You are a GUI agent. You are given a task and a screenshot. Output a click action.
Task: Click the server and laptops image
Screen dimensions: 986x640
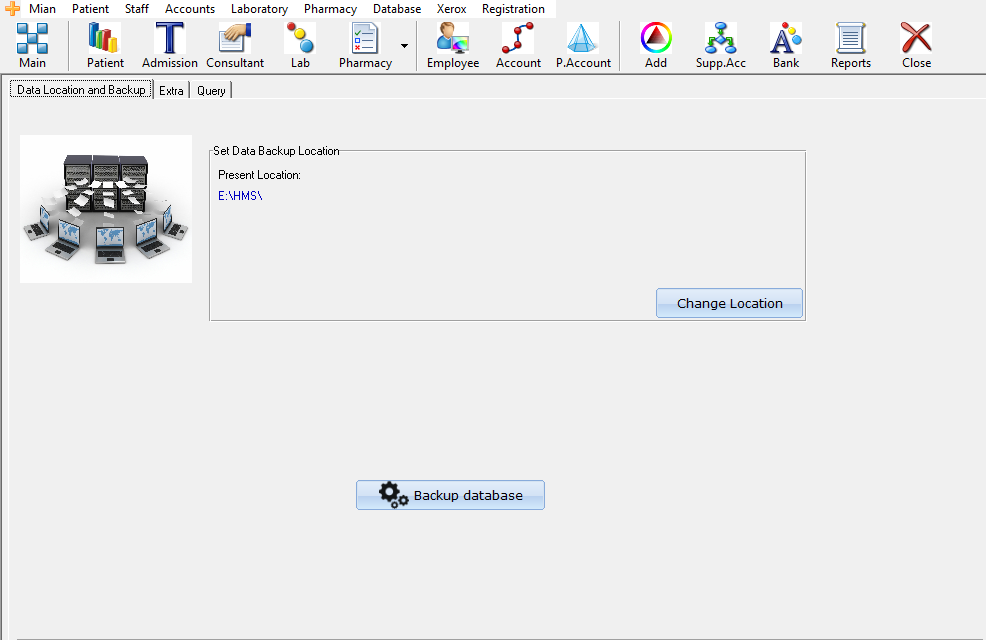[x=106, y=209]
